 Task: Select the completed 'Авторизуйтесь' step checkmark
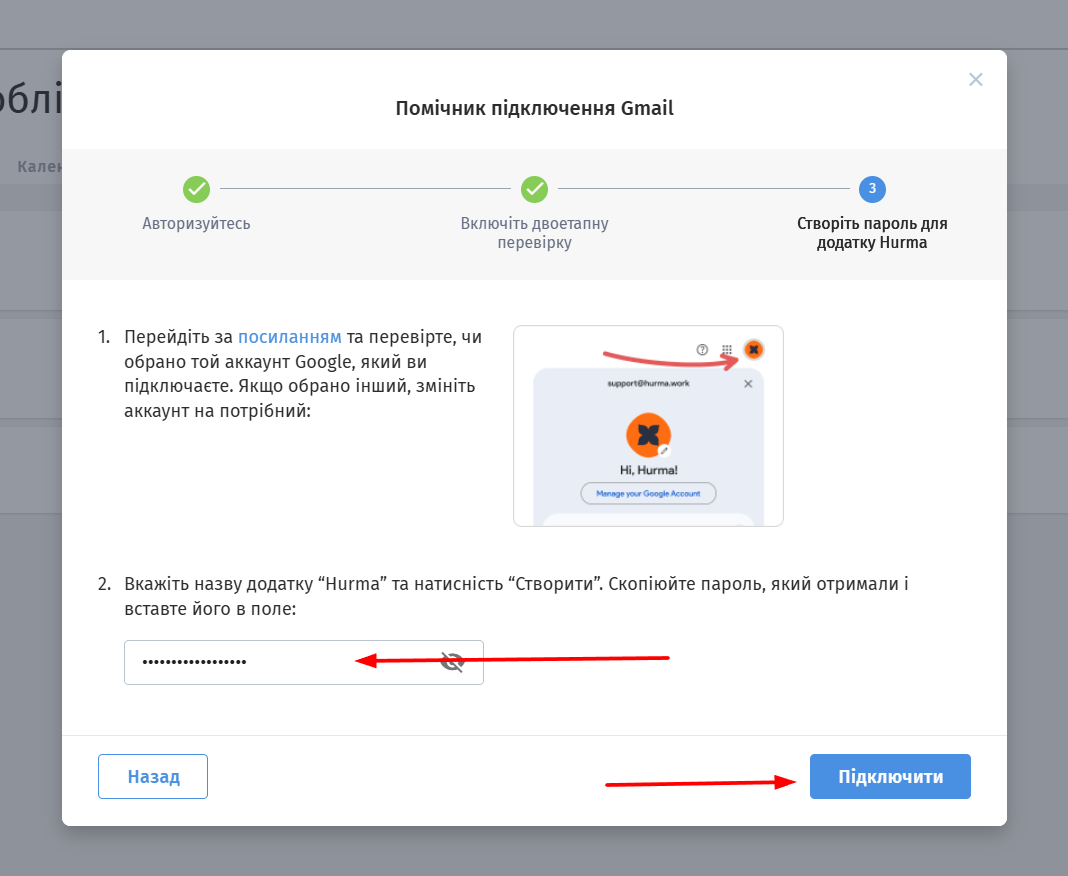coord(196,189)
